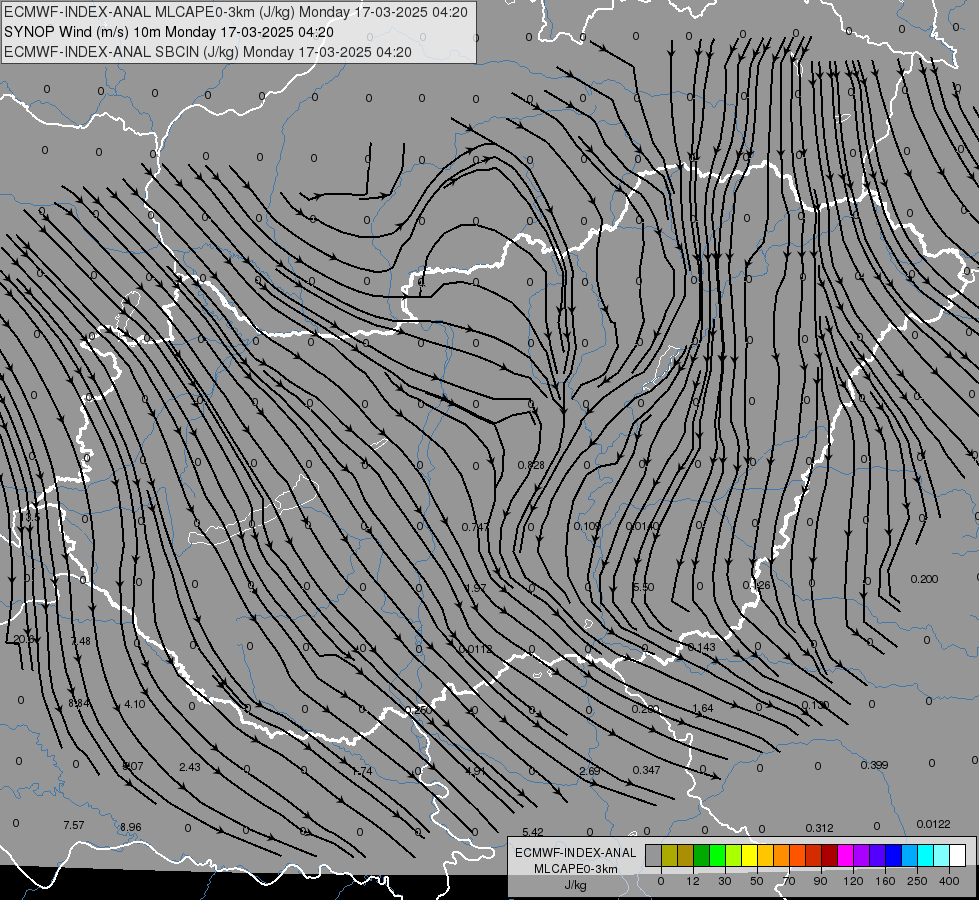Pick the pure blue legend swatch
Image resolution: width=979 pixels, height=900 pixels.
coord(893,855)
